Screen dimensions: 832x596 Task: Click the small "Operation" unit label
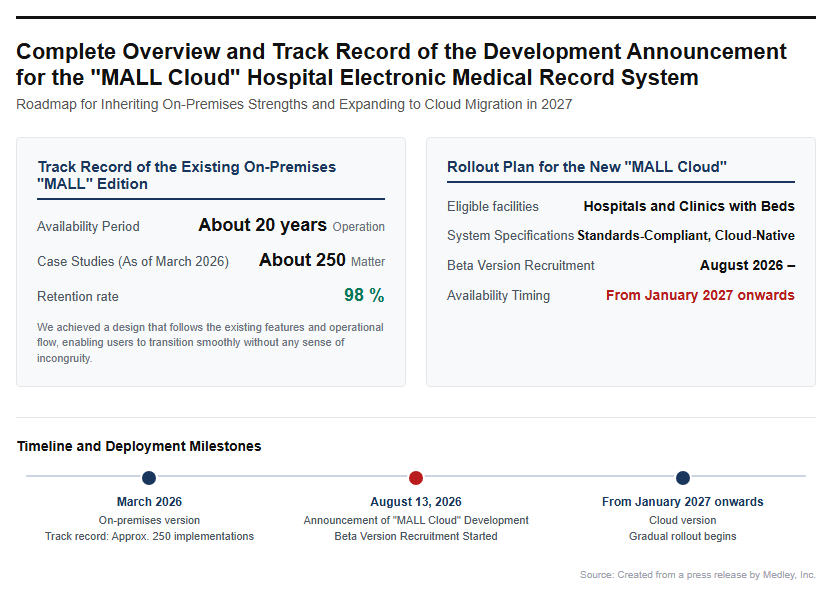coord(359,227)
